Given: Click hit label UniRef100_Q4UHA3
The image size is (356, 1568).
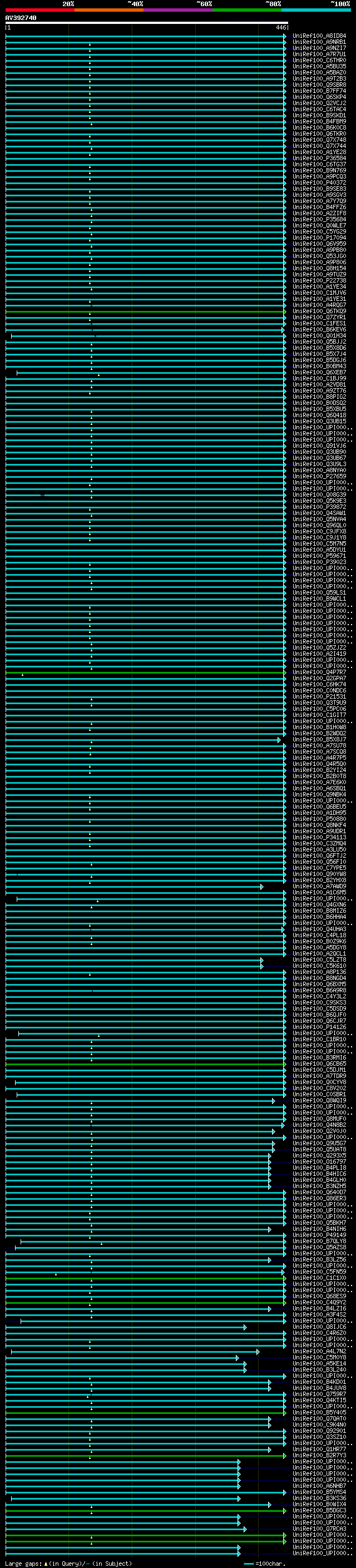Looking at the screenshot, I should pyautogui.click(x=319, y=929).
